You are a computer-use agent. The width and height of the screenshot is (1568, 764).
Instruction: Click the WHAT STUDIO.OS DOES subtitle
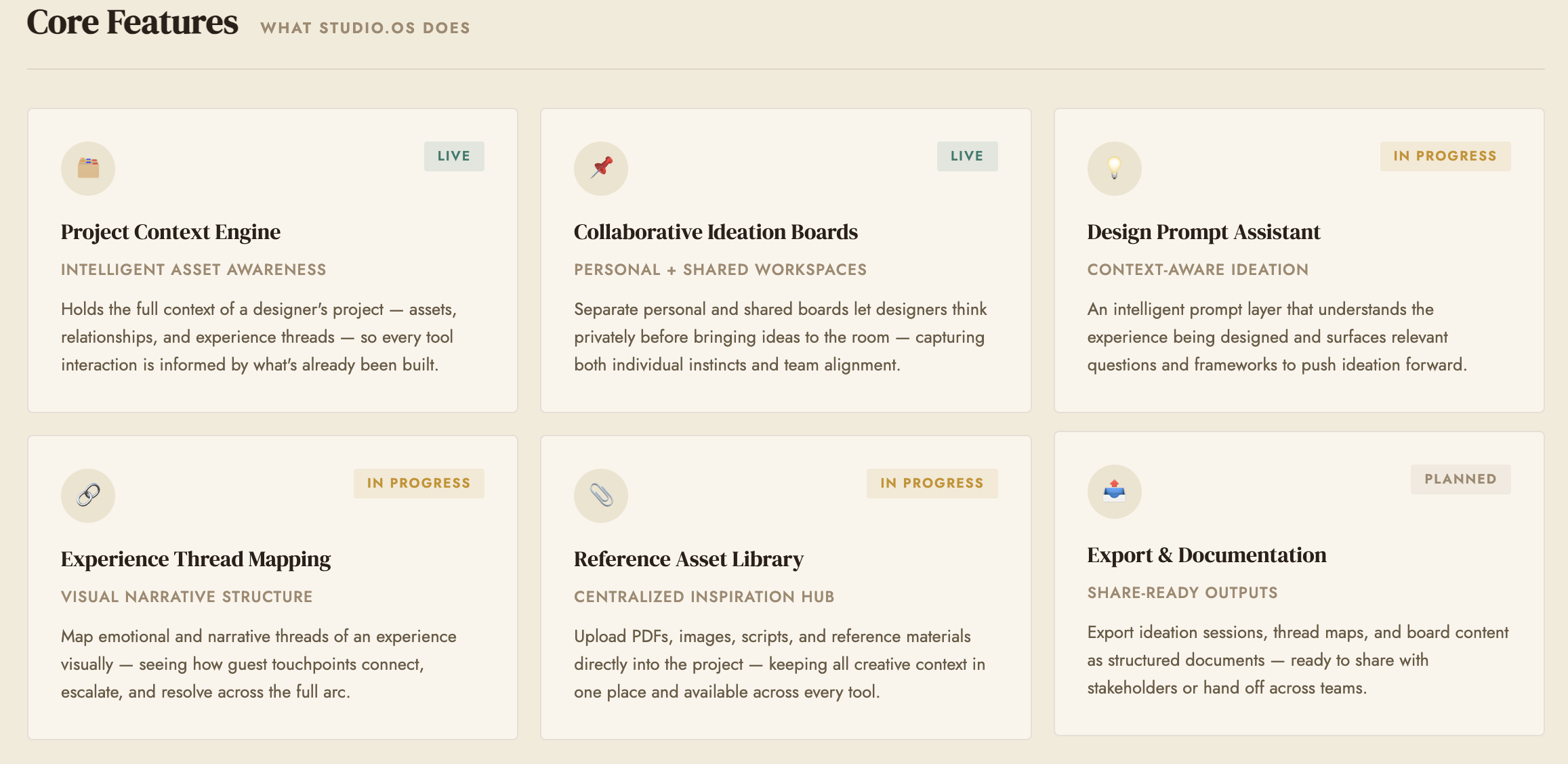click(365, 28)
